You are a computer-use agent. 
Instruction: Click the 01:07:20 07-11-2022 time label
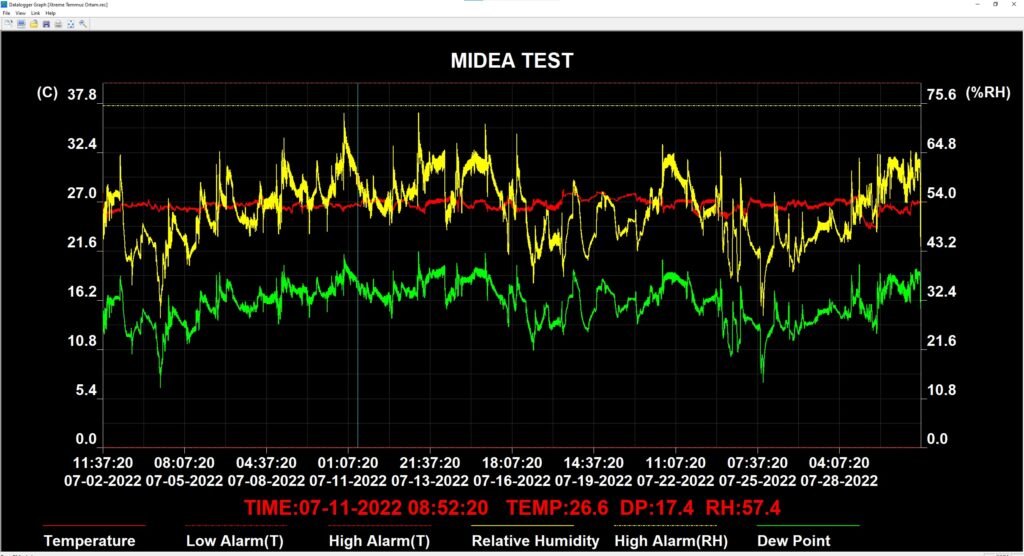[x=348, y=472]
